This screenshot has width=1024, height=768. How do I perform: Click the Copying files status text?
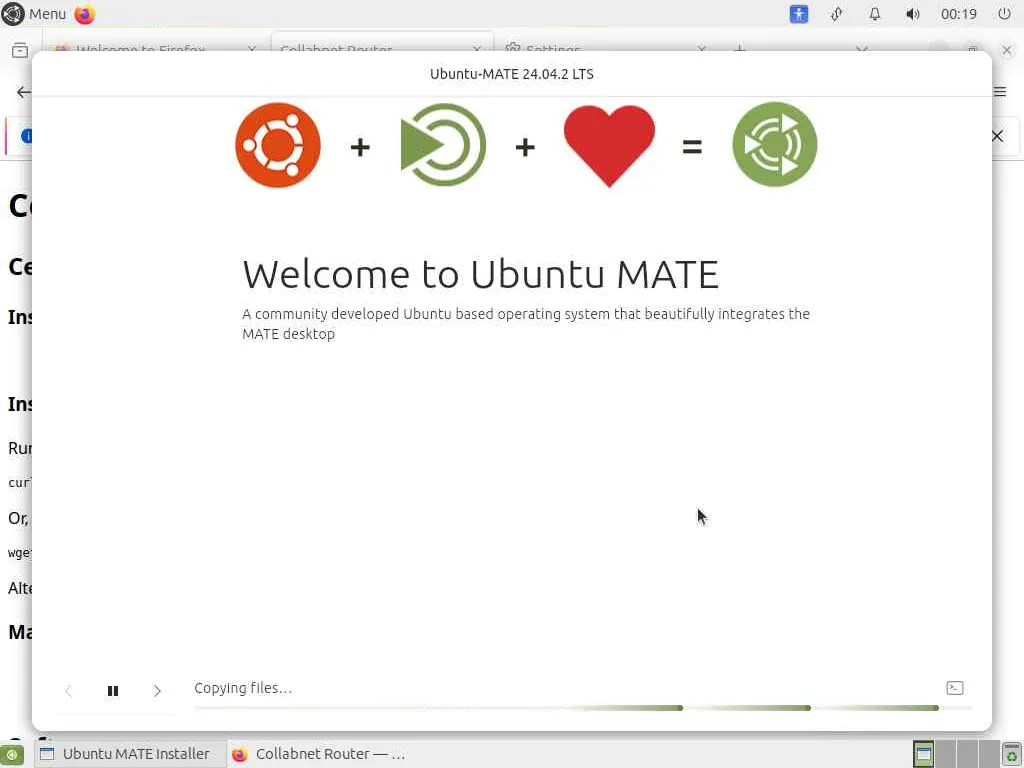click(243, 688)
